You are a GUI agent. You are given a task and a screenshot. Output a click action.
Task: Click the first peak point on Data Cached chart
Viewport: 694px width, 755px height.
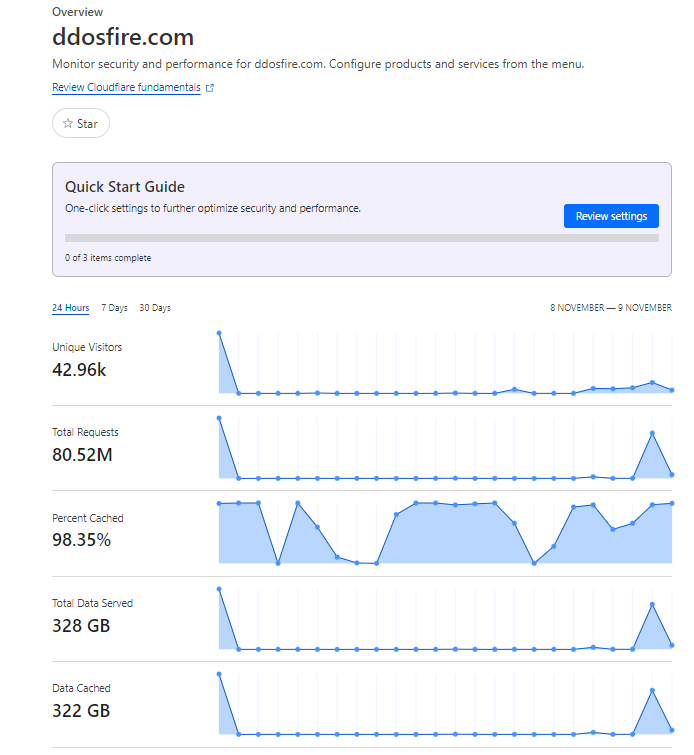219,674
